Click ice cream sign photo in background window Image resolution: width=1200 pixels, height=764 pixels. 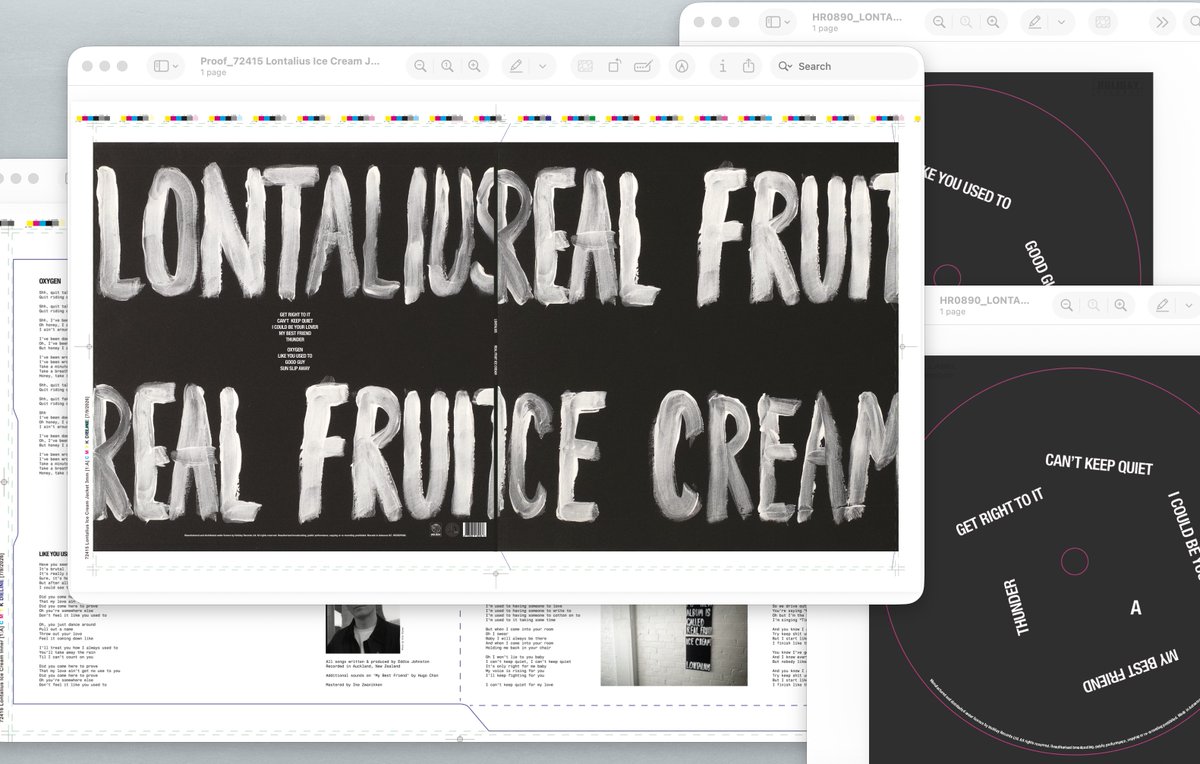point(673,645)
